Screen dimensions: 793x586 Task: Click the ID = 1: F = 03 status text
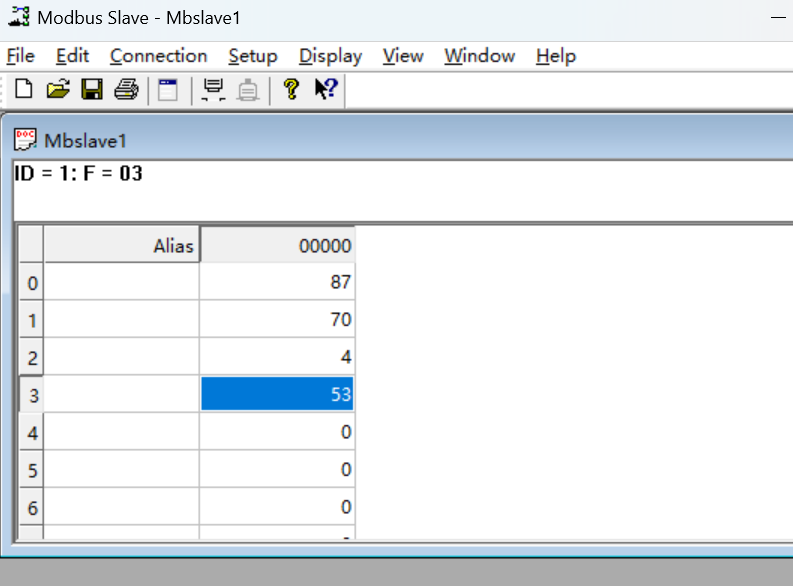pyautogui.click(x=78, y=173)
